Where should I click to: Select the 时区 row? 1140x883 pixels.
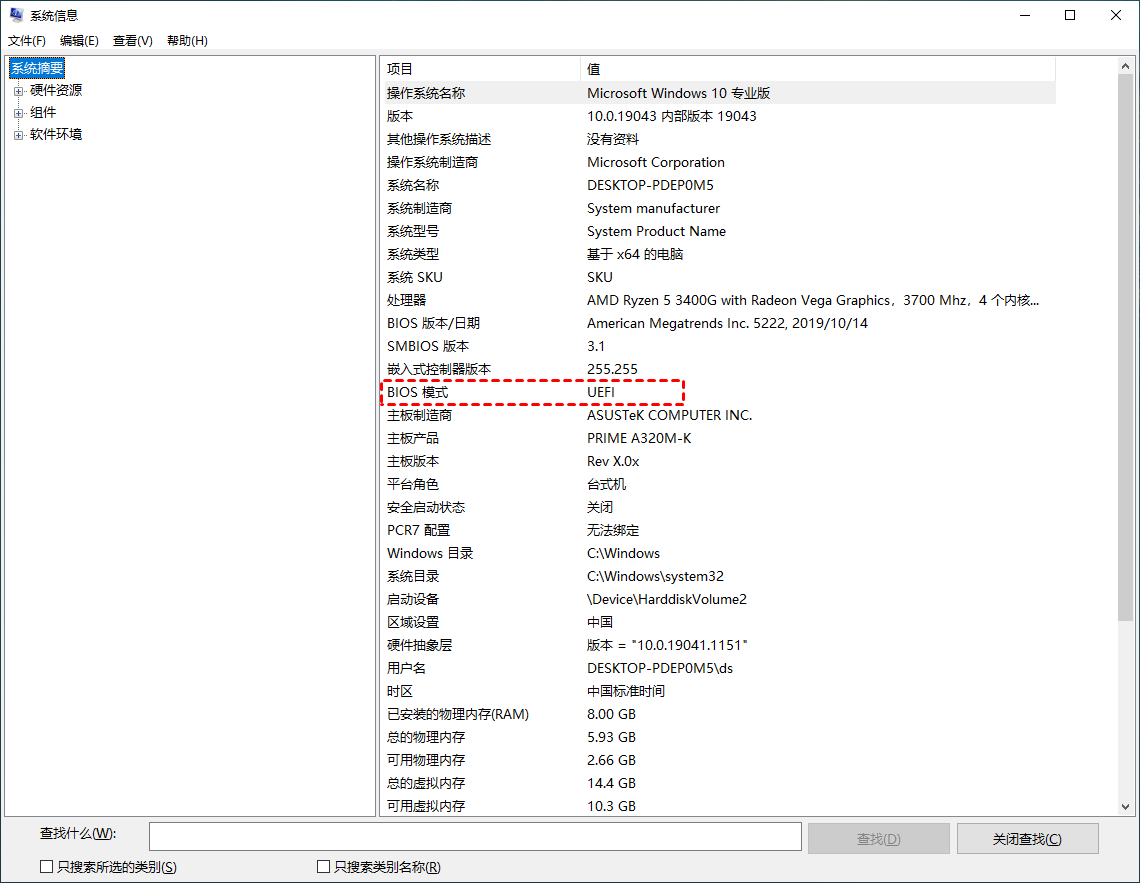point(718,691)
